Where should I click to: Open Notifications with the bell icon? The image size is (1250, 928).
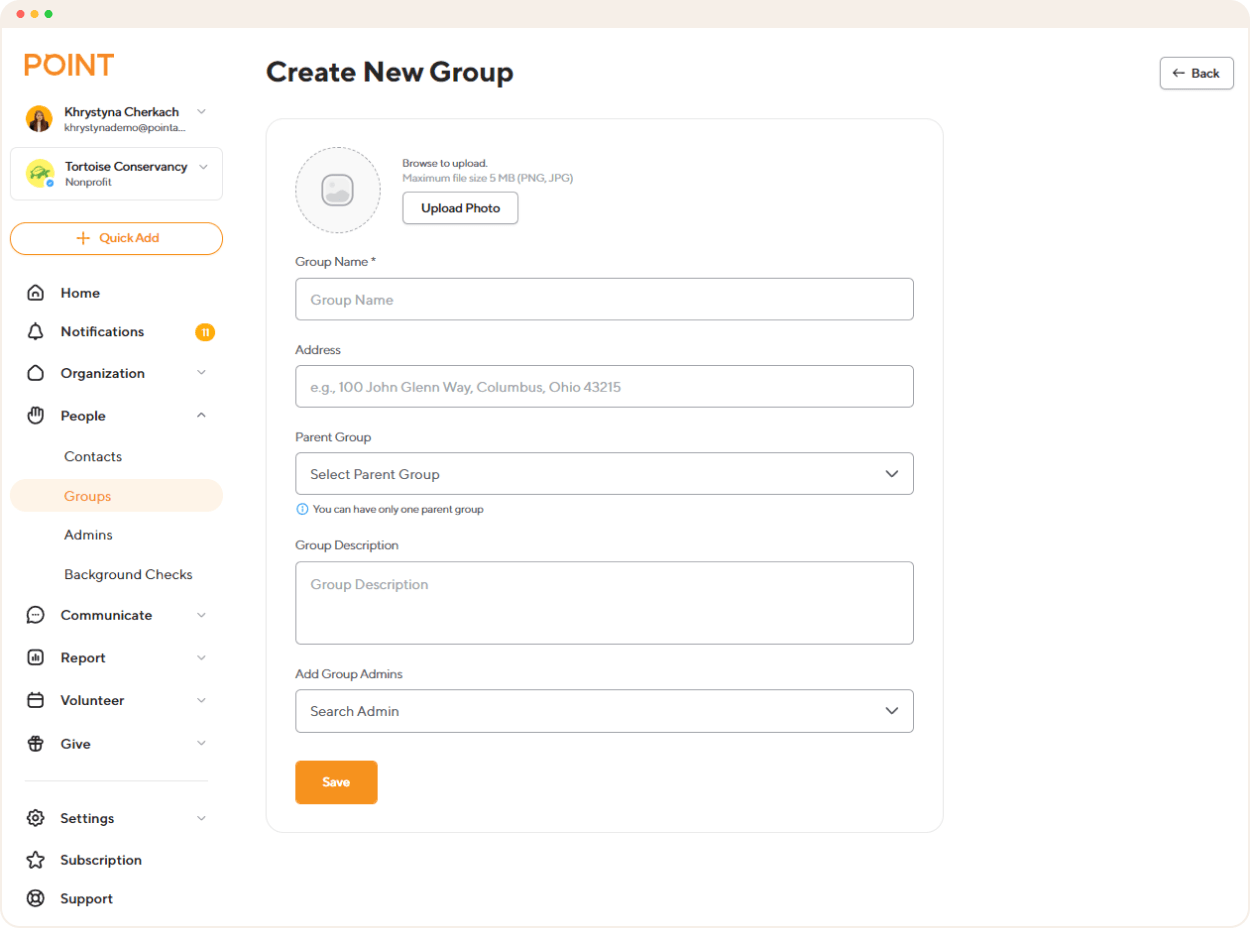click(35, 331)
